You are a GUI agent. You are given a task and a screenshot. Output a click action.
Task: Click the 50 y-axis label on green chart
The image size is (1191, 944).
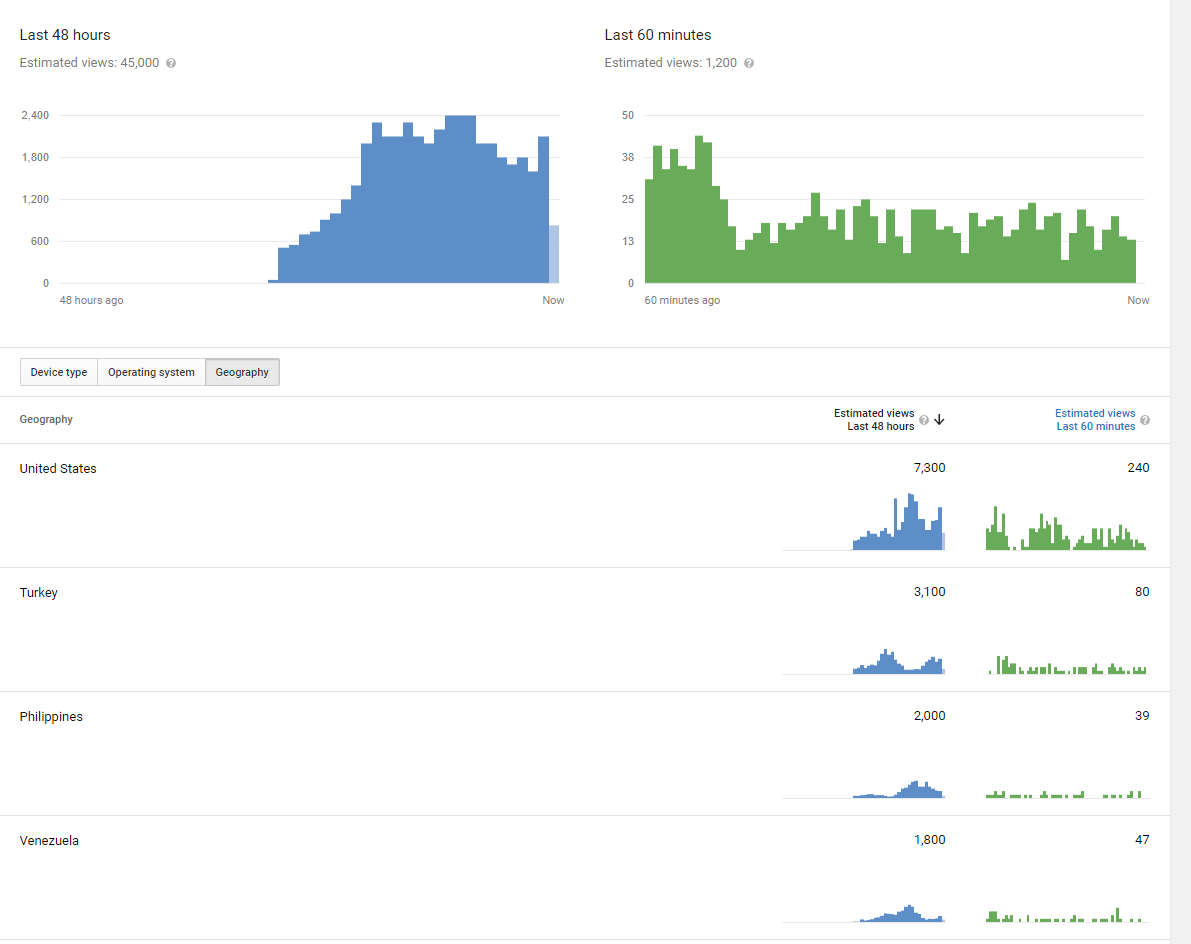coord(627,115)
